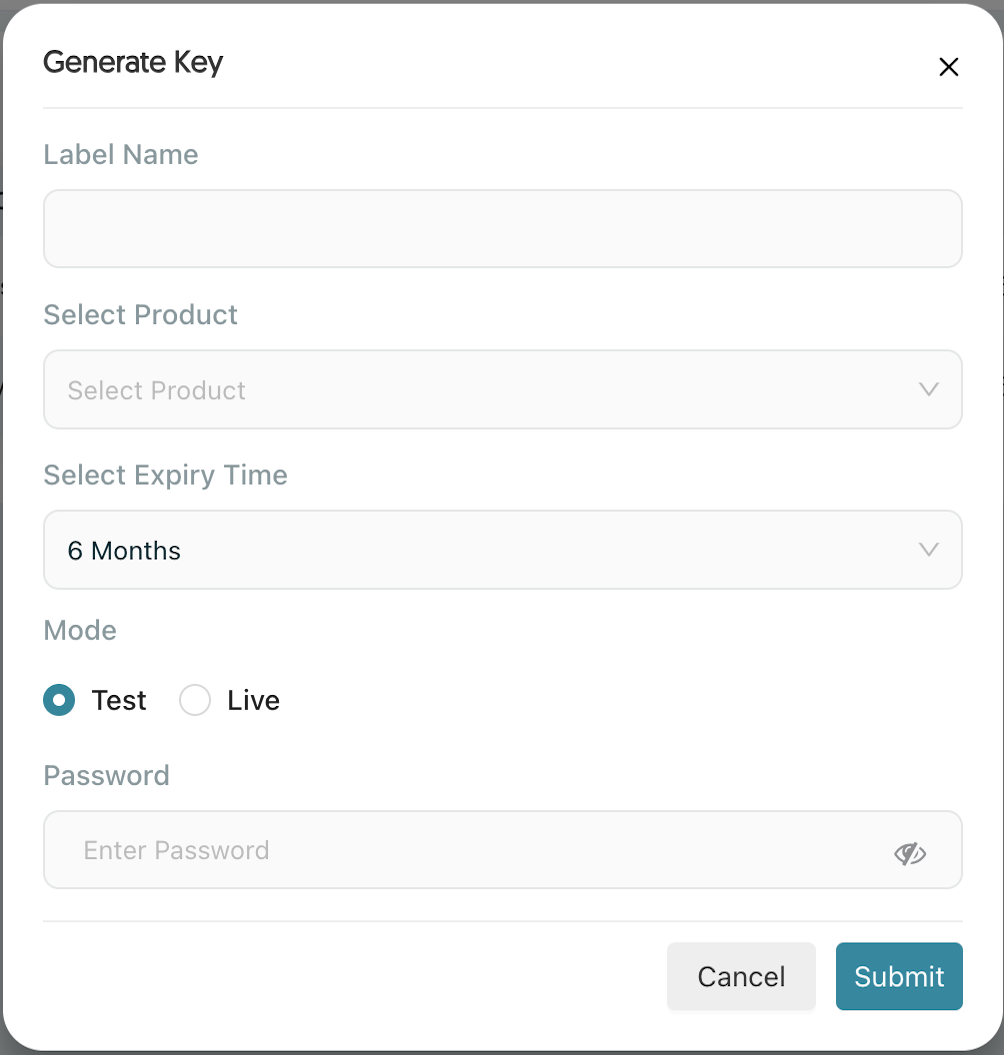
Task: Click the Select Expiry Time caption
Action: [x=166, y=475]
